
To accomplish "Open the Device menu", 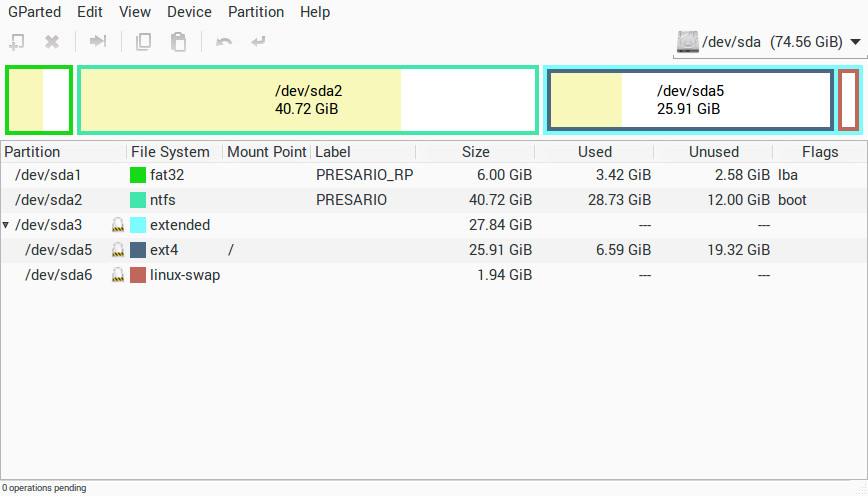I will pos(189,12).
